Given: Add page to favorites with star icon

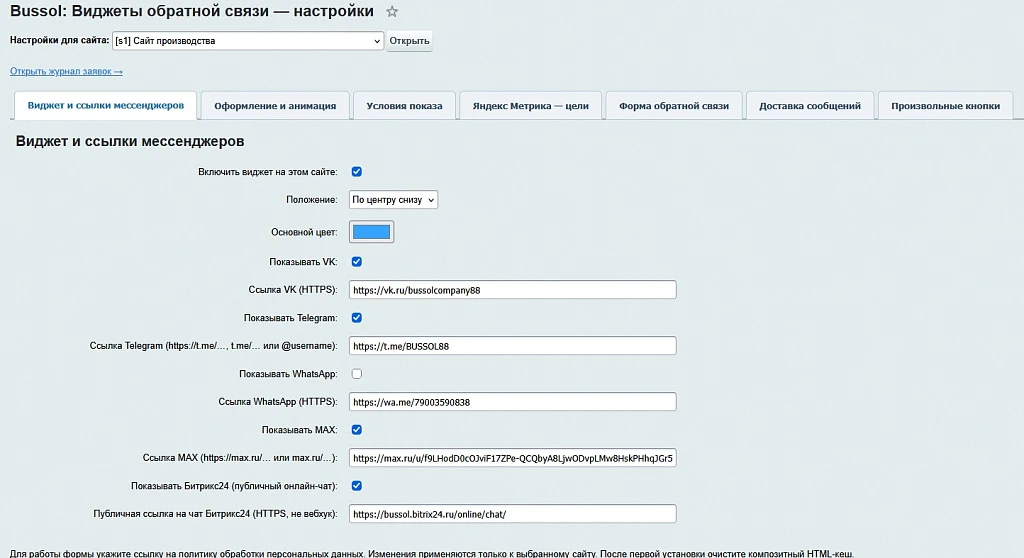Looking at the screenshot, I should point(392,12).
